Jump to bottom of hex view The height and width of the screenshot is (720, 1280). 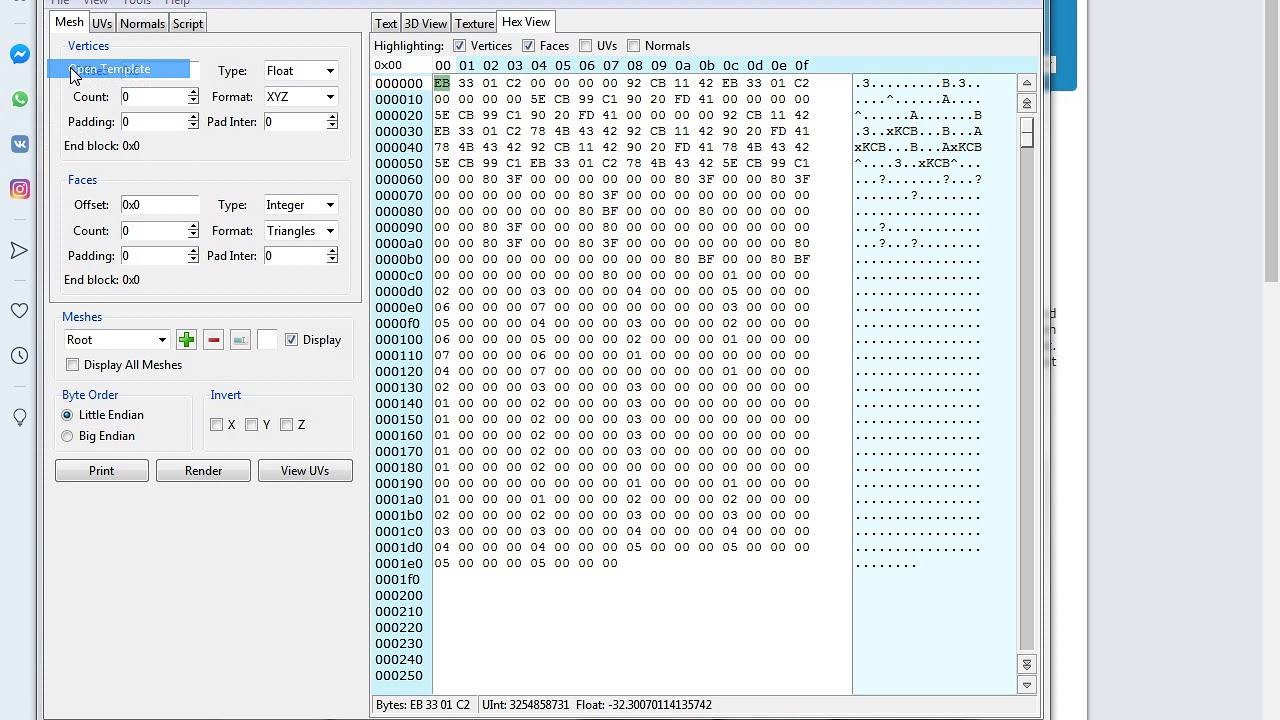click(1026, 664)
